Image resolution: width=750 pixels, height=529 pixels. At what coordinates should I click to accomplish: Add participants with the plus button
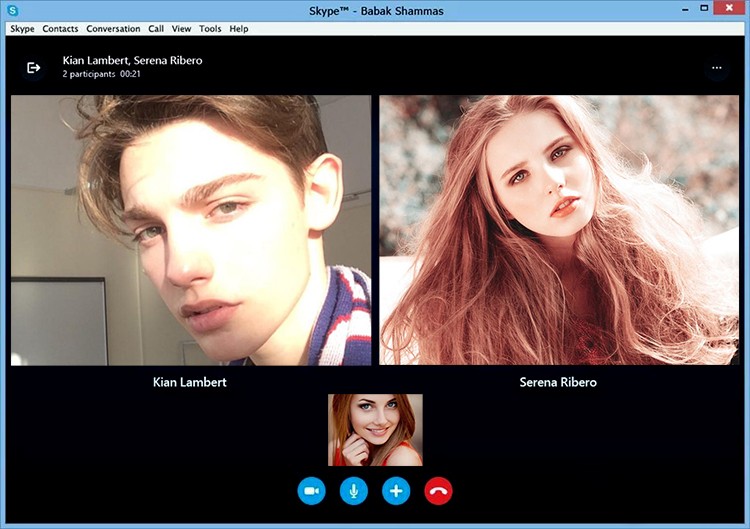pos(396,491)
